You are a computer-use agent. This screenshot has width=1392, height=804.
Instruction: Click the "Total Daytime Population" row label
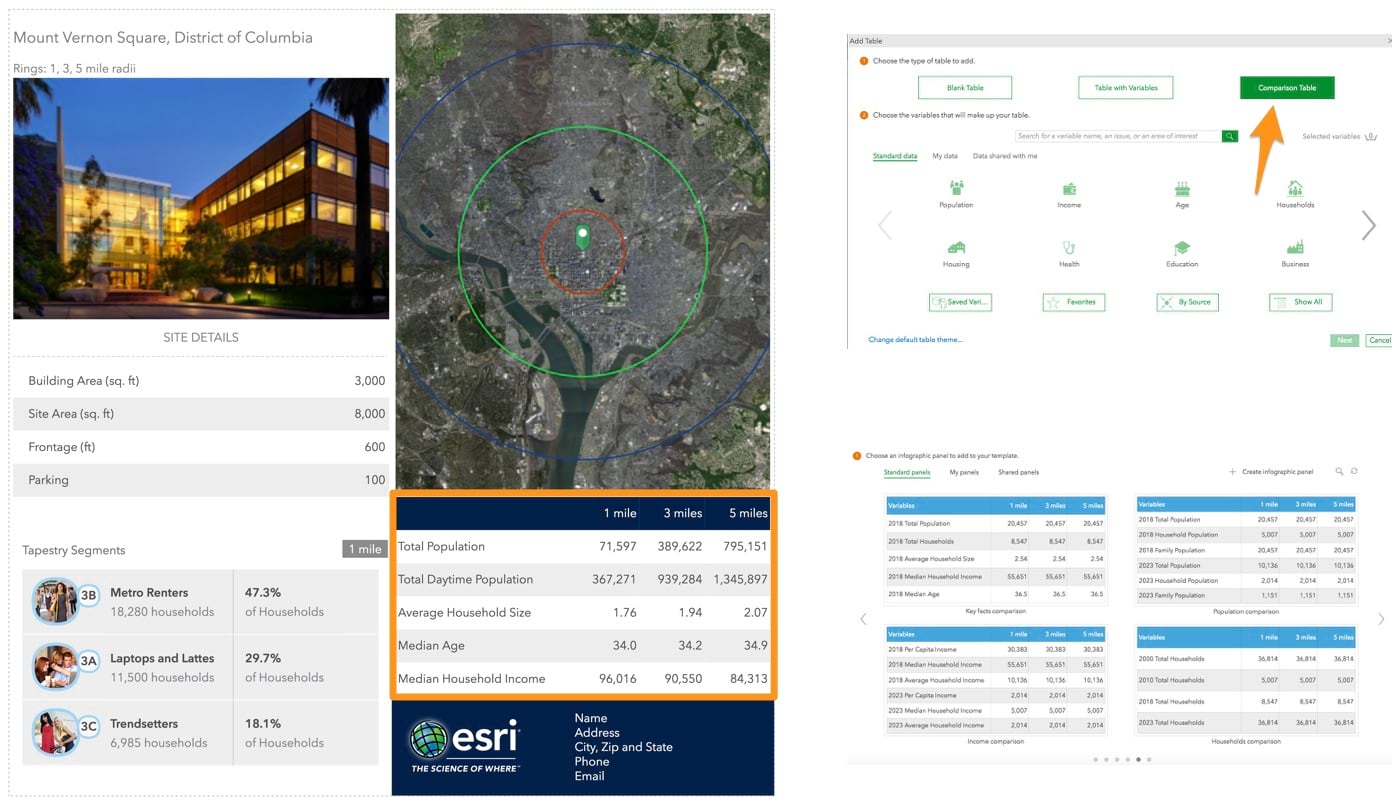point(465,580)
